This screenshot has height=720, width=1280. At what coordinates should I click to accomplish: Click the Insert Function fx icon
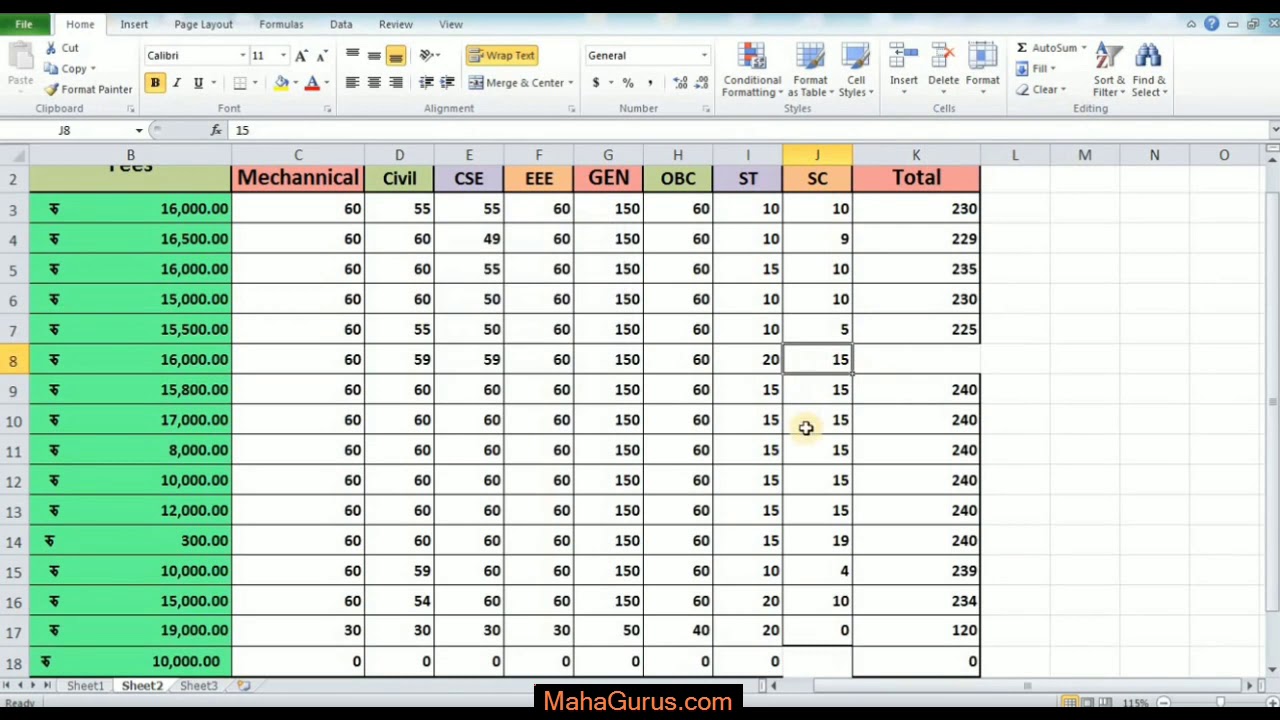point(216,130)
